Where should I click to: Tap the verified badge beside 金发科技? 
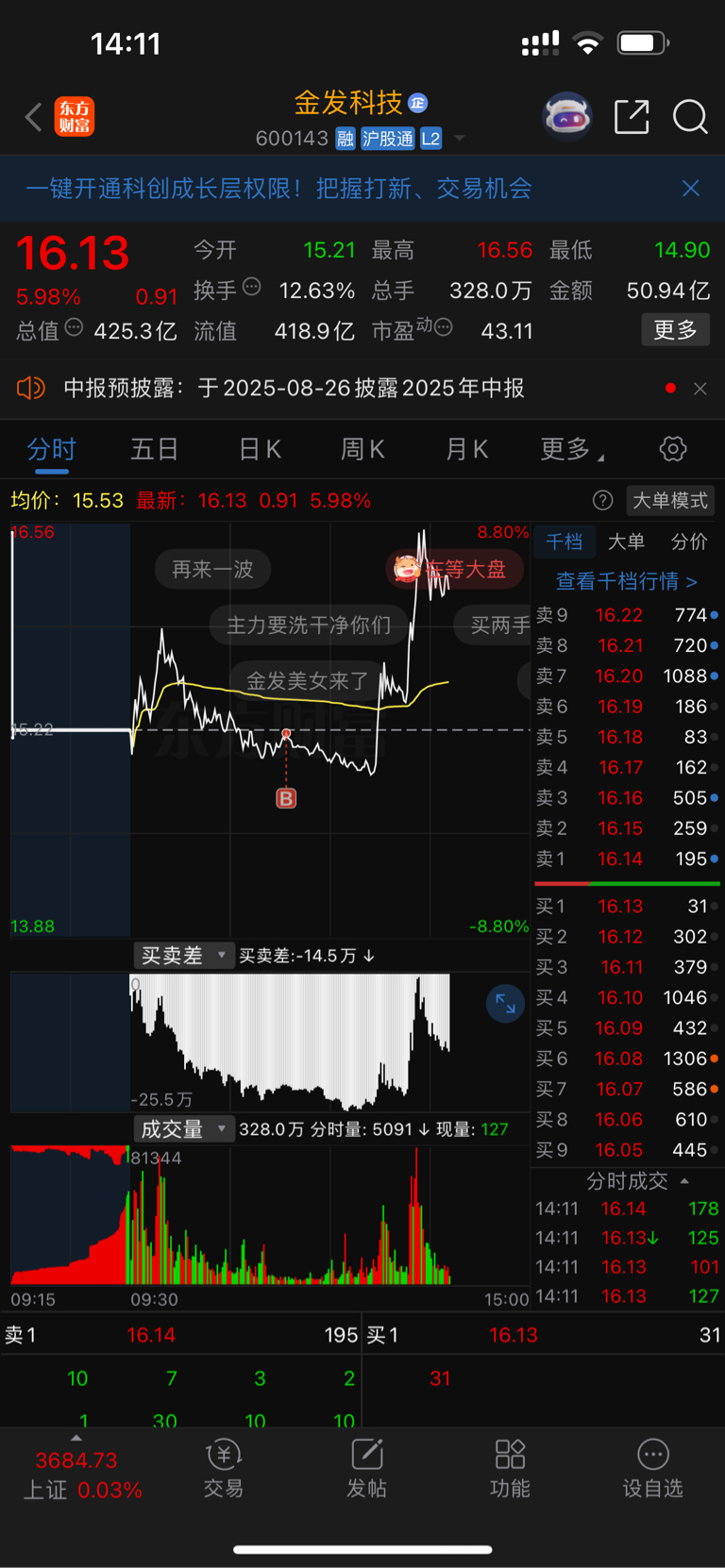point(418,102)
